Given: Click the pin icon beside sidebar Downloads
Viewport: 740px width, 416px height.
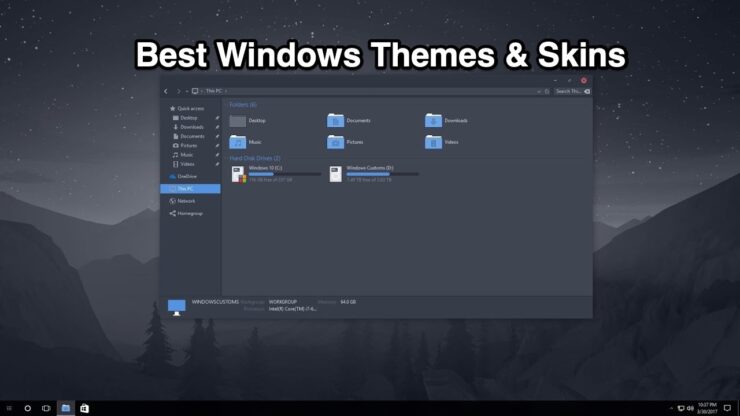Looking at the screenshot, I should [217, 127].
